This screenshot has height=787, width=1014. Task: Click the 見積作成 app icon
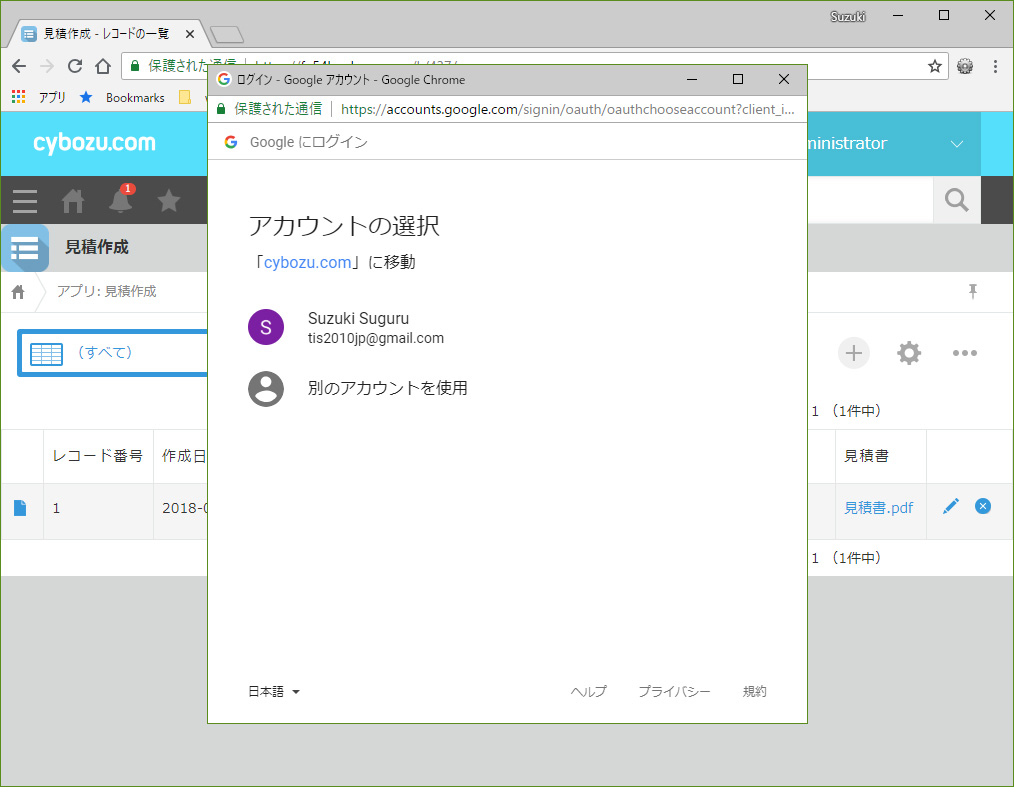25,248
